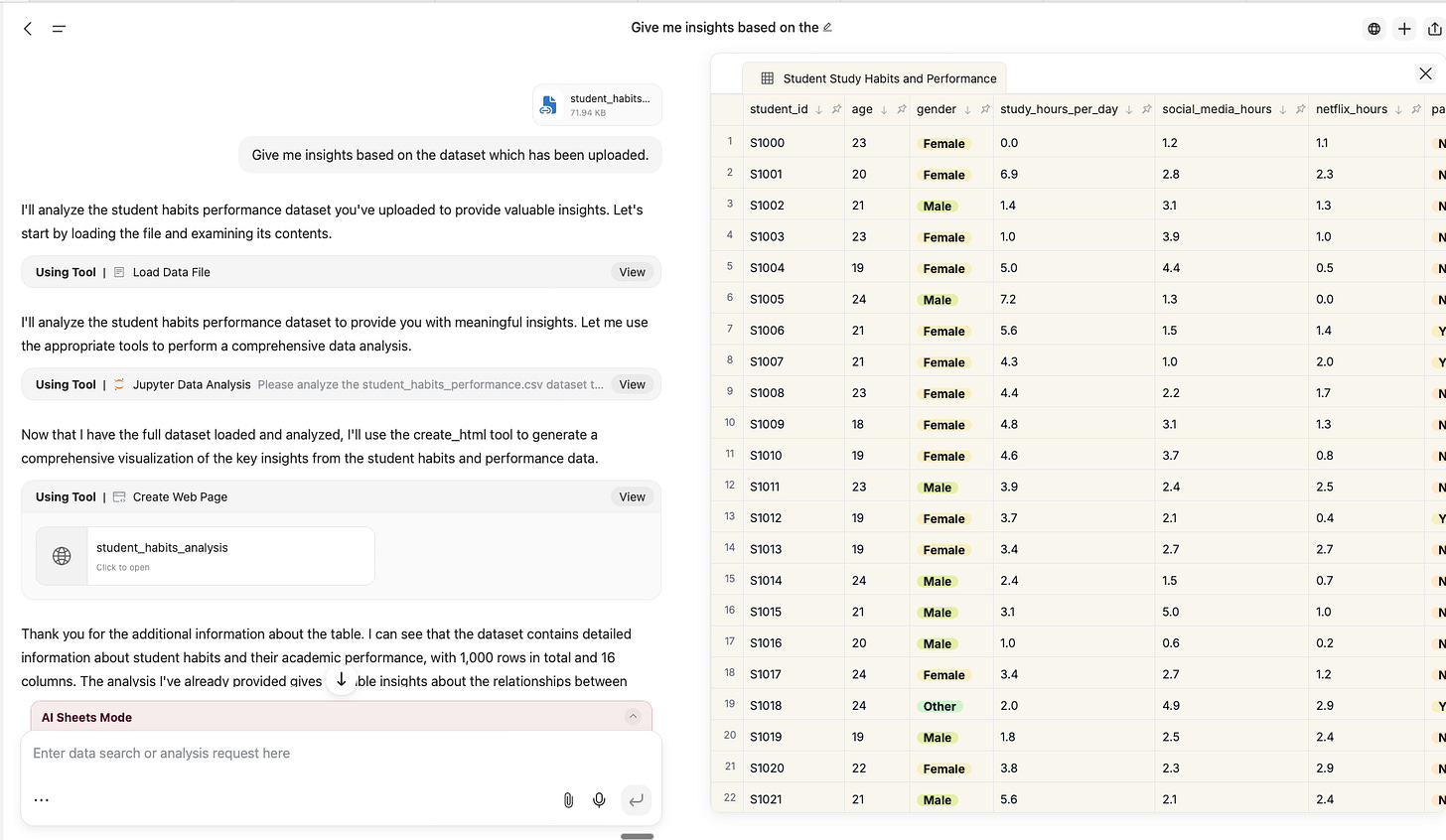1446x840 pixels.
Task: Click the Male tag in row 3
Action: click(938, 207)
